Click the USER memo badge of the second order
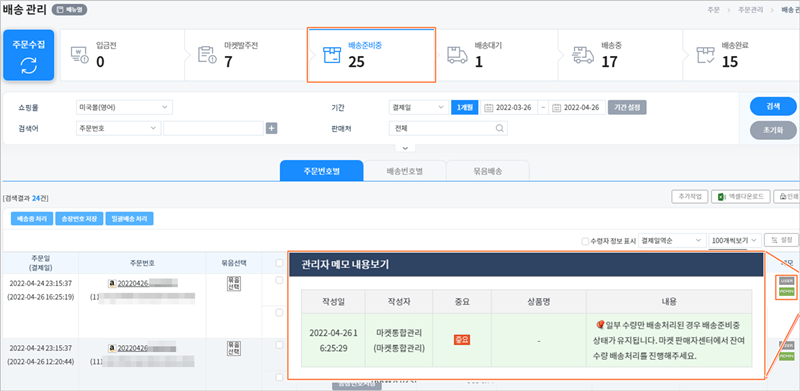 787,346
